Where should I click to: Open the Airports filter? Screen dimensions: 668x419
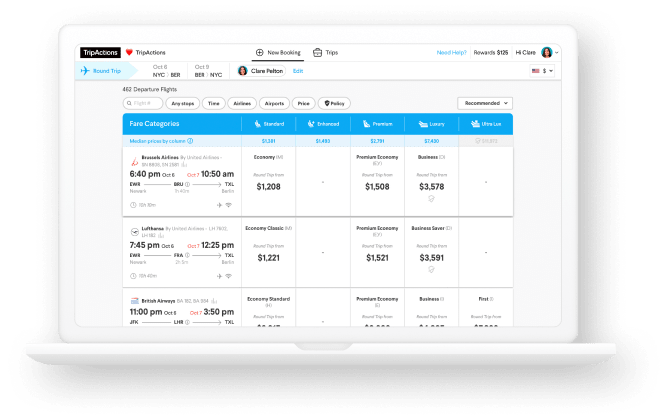tap(274, 103)
